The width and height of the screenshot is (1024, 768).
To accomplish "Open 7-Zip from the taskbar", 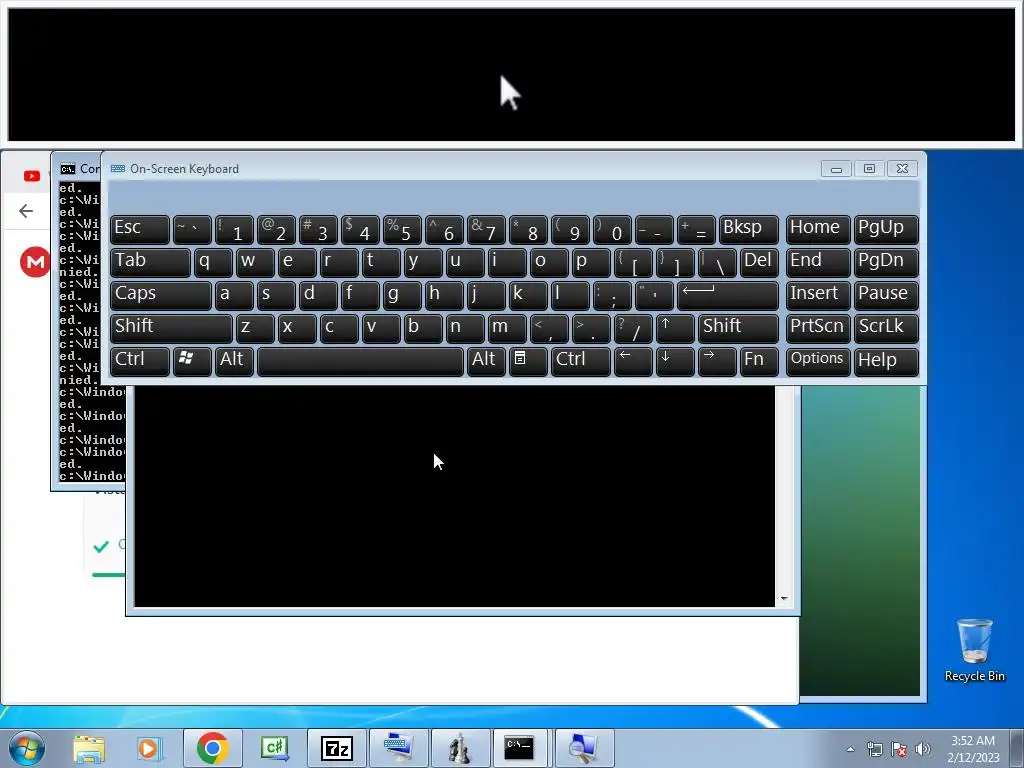I will coord(336,748).
